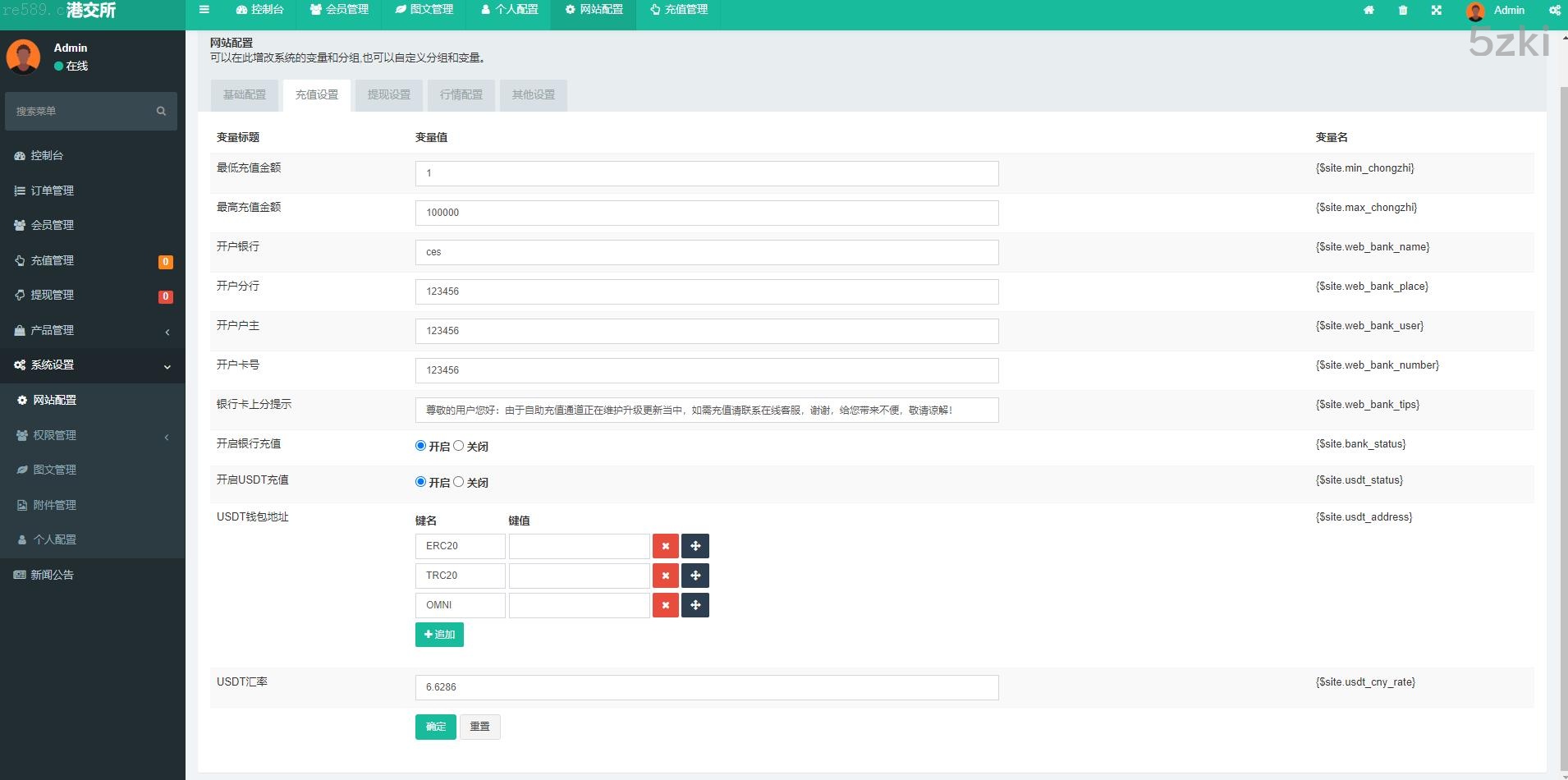
Task: Select 开启 for 开启银行充值
Action: pos(420,446)
